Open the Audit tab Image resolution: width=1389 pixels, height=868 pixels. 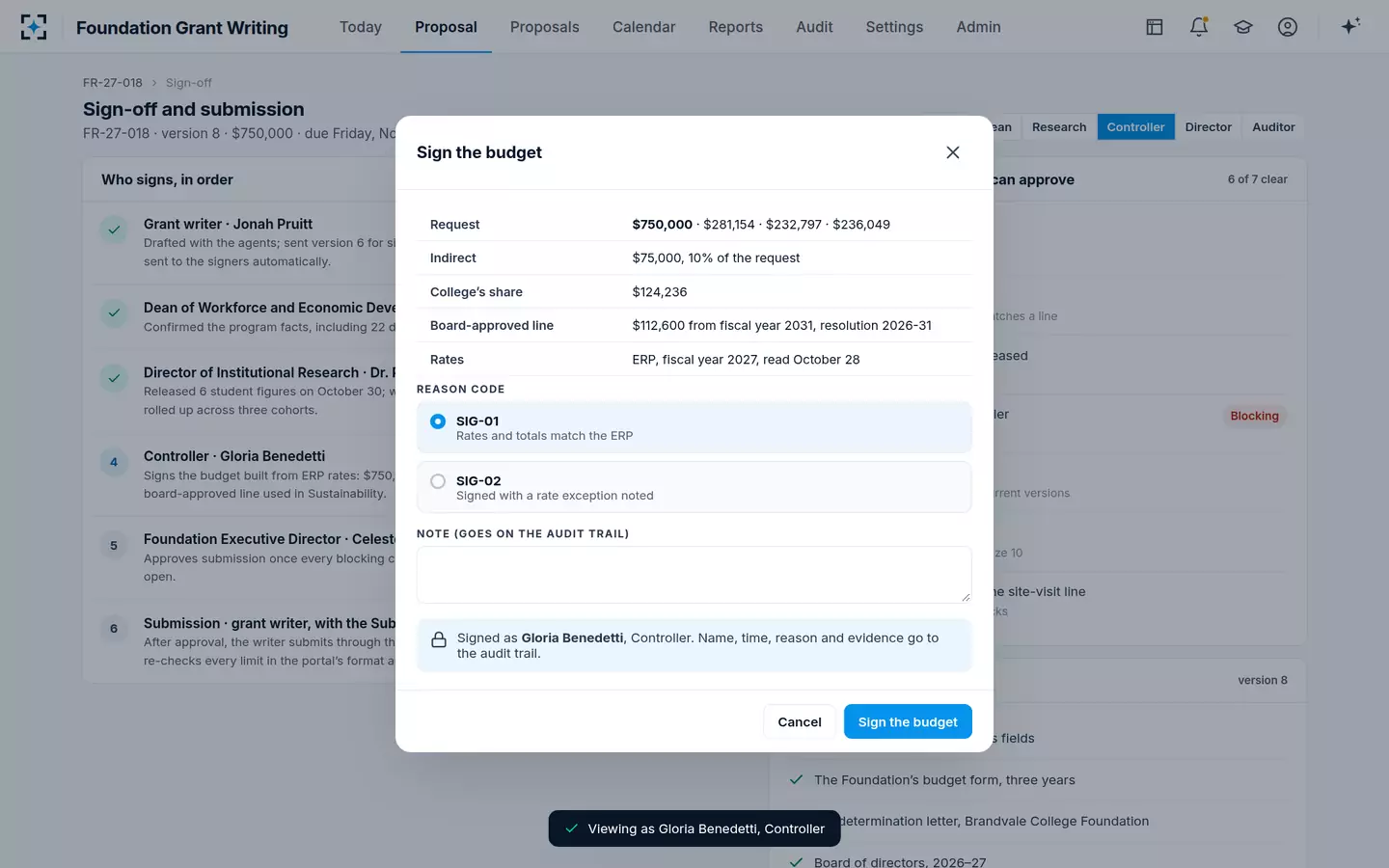pyautogui.click(x=814, y=27)
